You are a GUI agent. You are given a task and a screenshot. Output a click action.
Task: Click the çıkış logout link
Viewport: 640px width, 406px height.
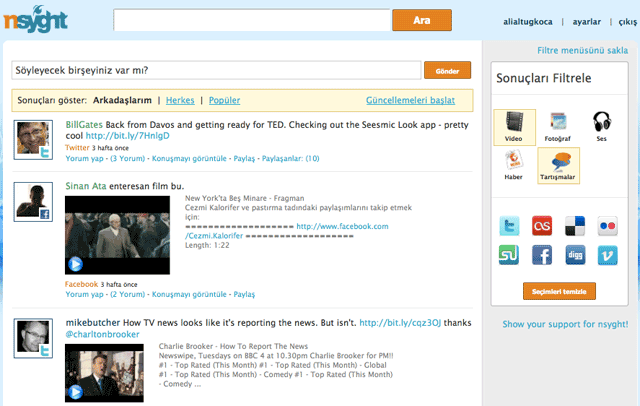point(628,22)
